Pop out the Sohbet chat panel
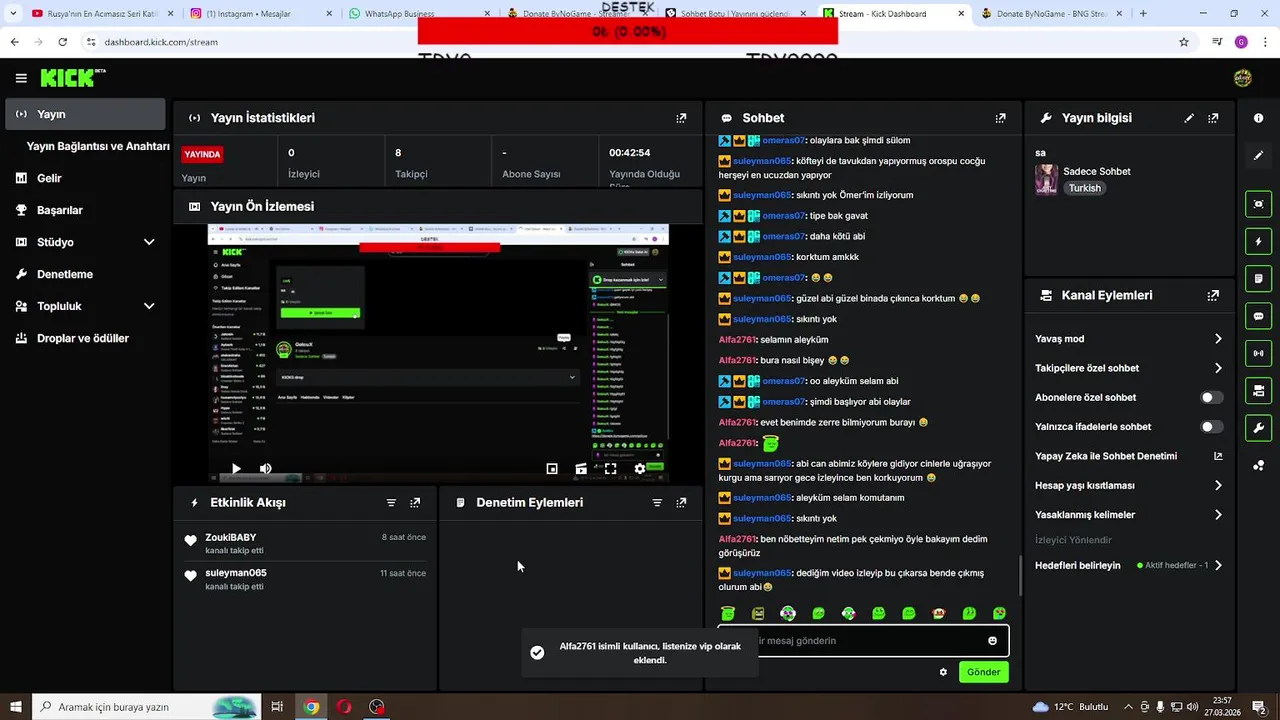Viewport: 1280px width, 720px height. point(1000,118)
